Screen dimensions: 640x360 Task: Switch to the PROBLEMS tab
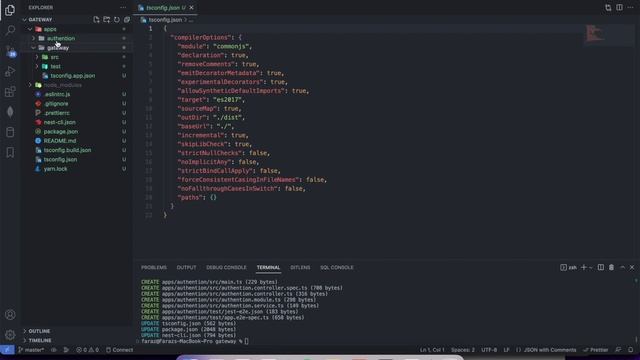(154, 267)
